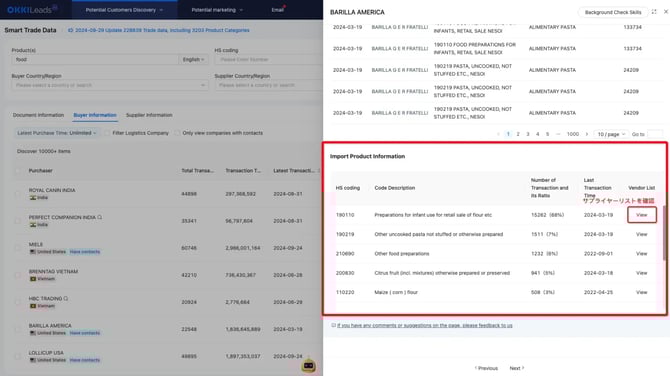Change the 10 / page size selector
Screen dimensions: 670x376
coord(611,134)
